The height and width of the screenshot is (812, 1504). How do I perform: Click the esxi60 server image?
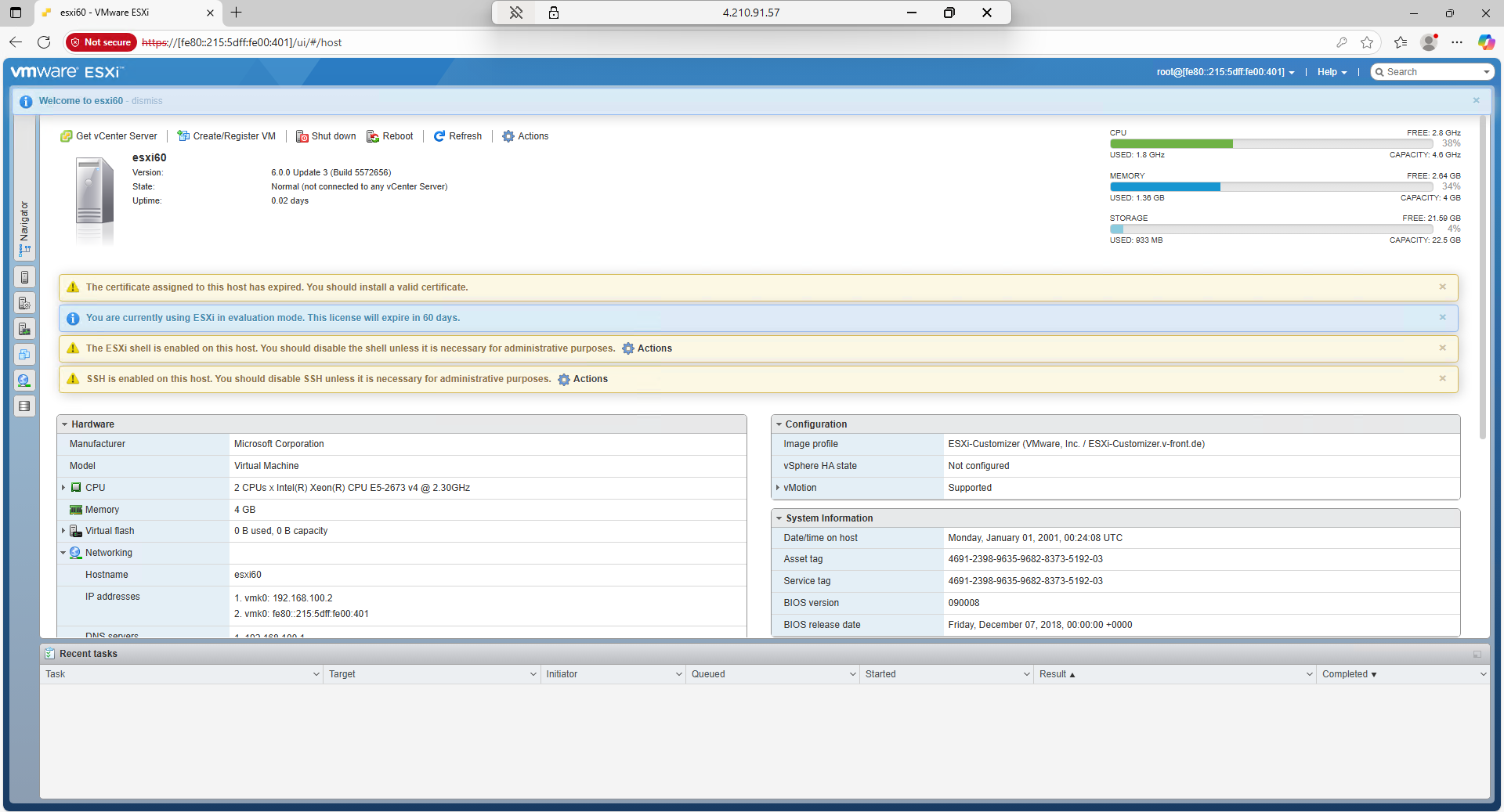95,201
